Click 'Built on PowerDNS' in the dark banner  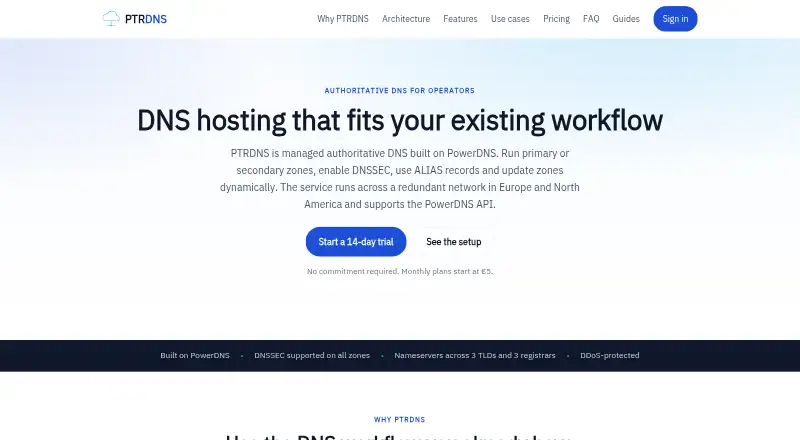[x=195, y=355]
